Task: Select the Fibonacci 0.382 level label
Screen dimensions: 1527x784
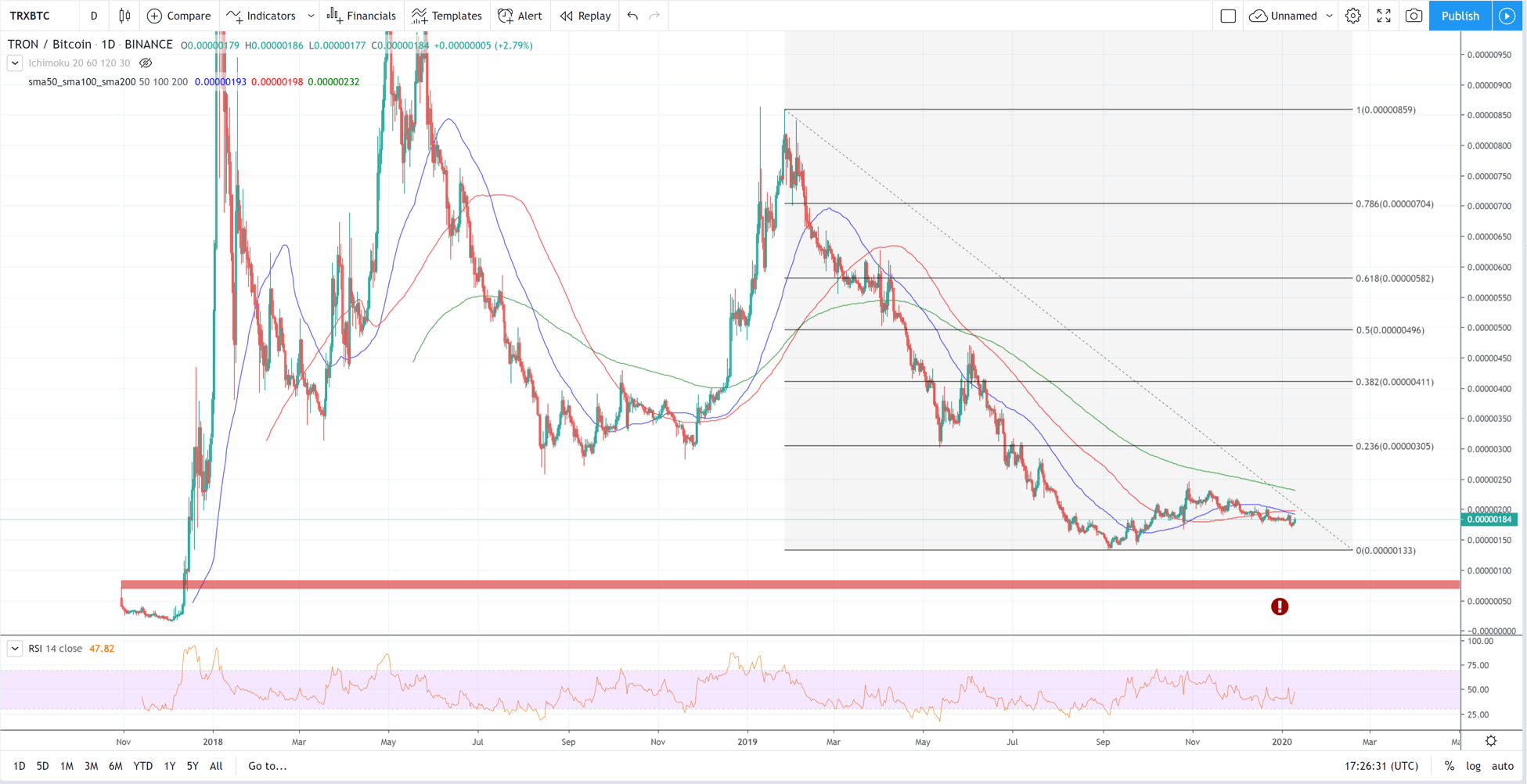Action: [1395, 383]
